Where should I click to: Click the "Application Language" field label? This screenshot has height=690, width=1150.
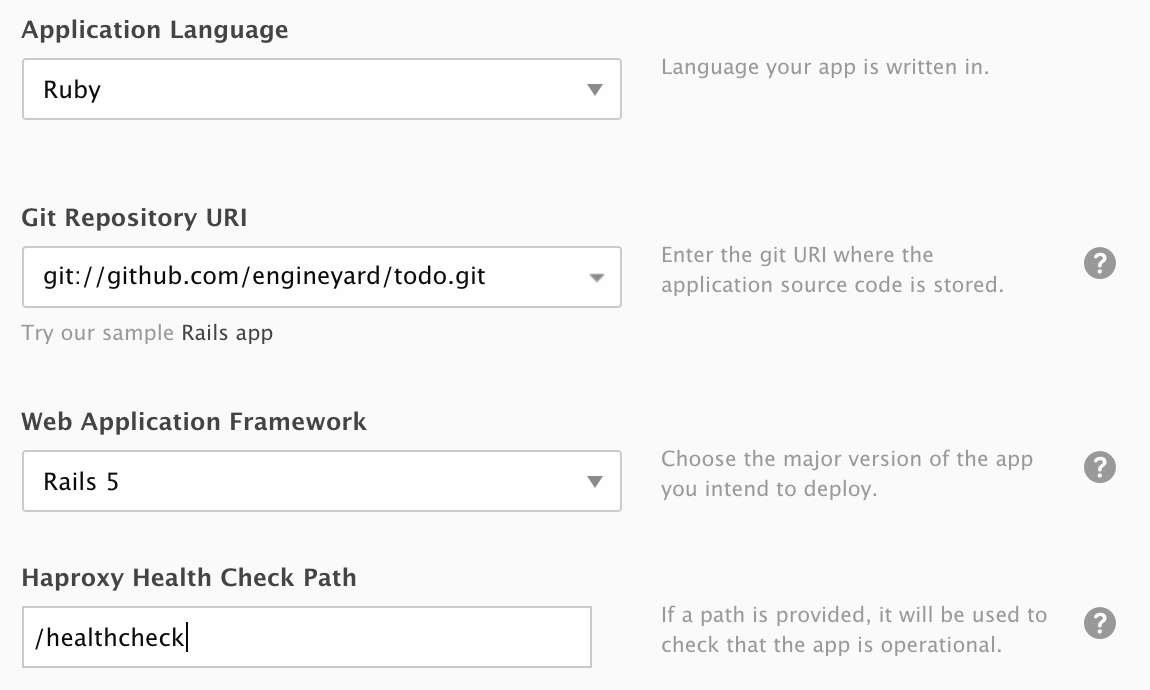(x=155, y=30)
